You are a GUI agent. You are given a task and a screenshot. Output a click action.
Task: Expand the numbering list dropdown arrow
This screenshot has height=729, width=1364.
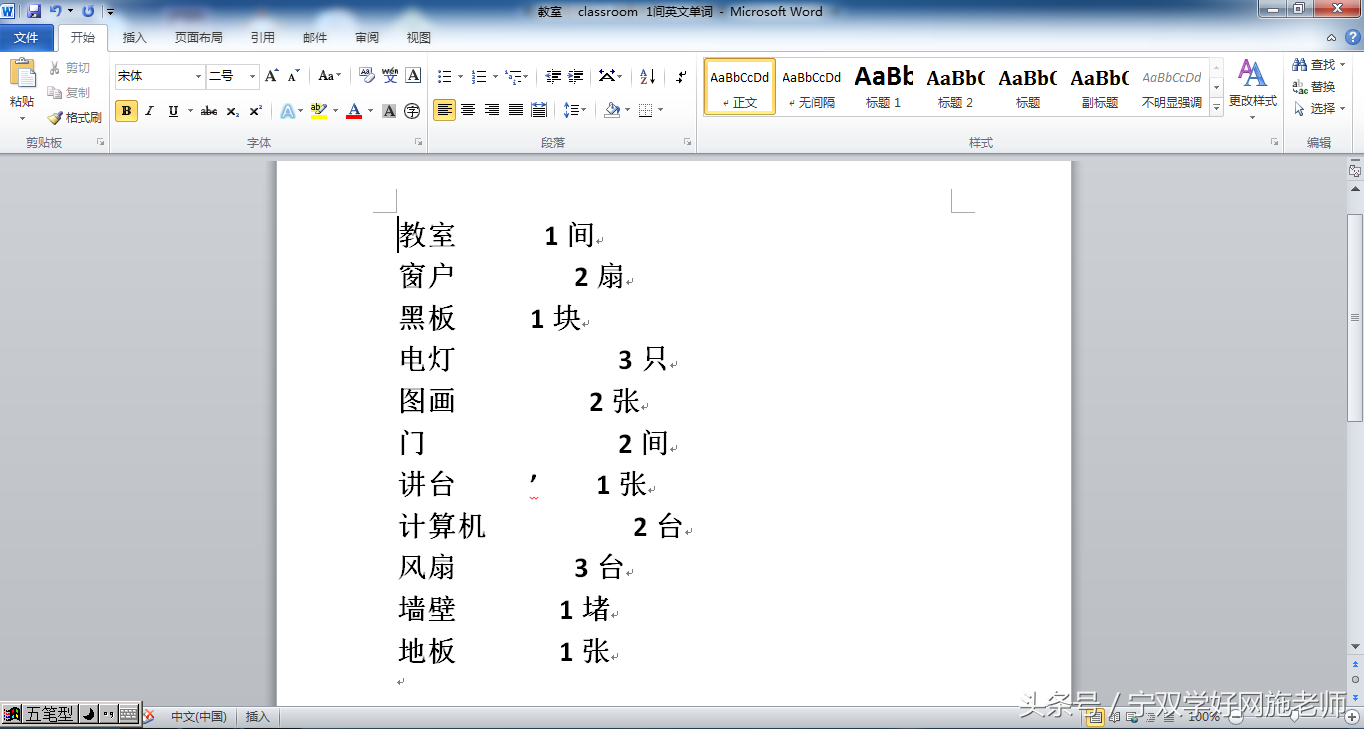point(494,77)
